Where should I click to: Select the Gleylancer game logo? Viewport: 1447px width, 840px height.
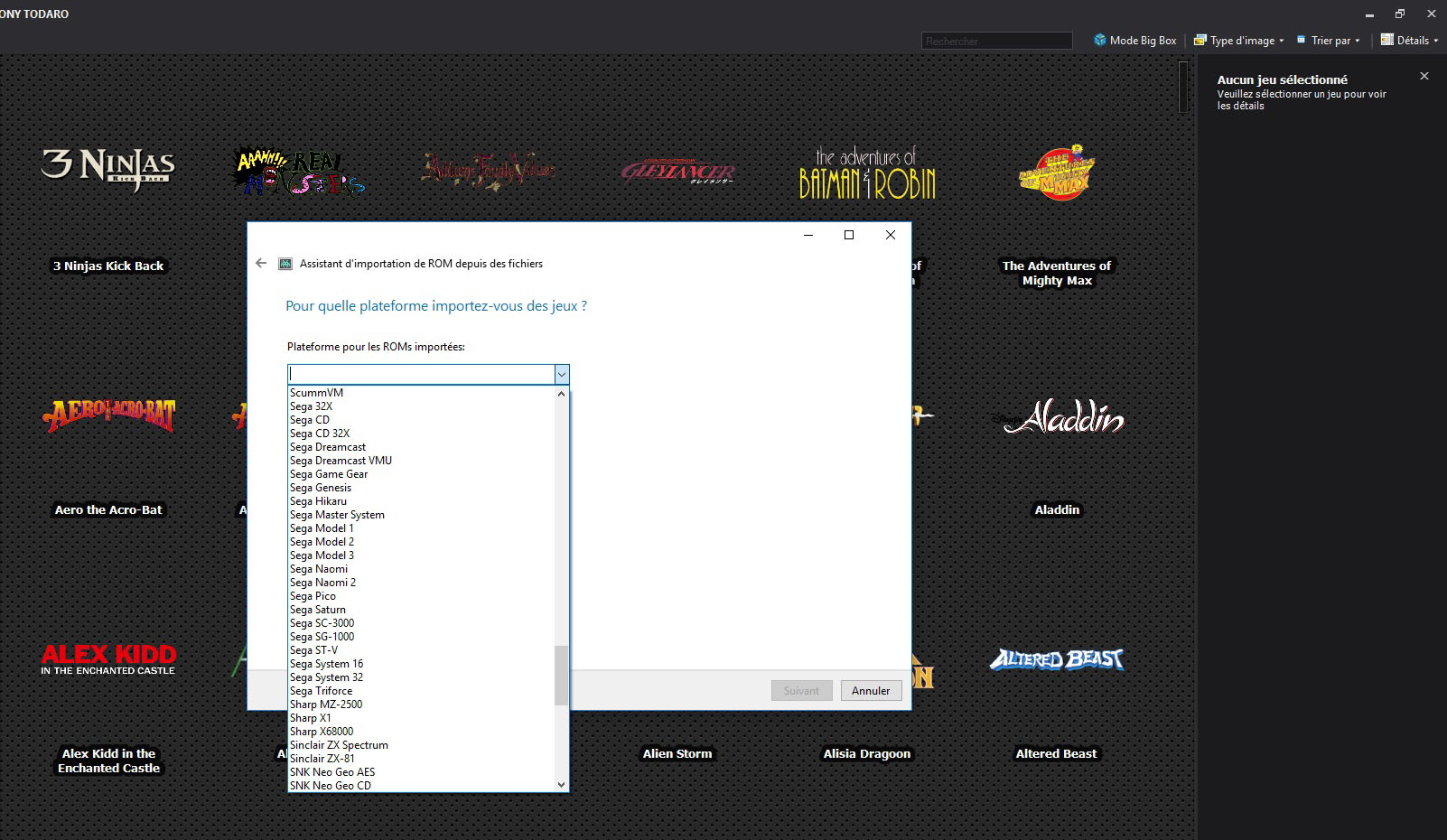click(x=677, y=172)
